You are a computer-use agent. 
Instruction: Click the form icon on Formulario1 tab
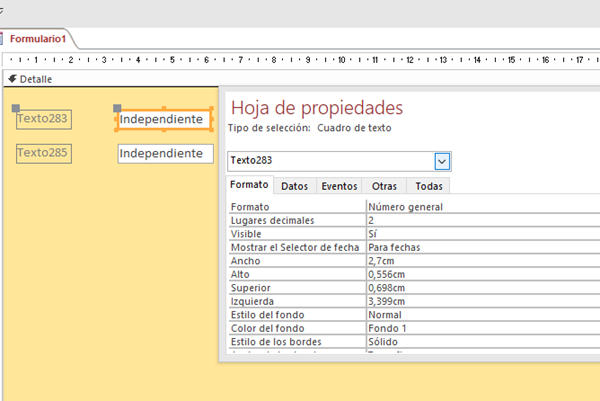pos(5,39)
